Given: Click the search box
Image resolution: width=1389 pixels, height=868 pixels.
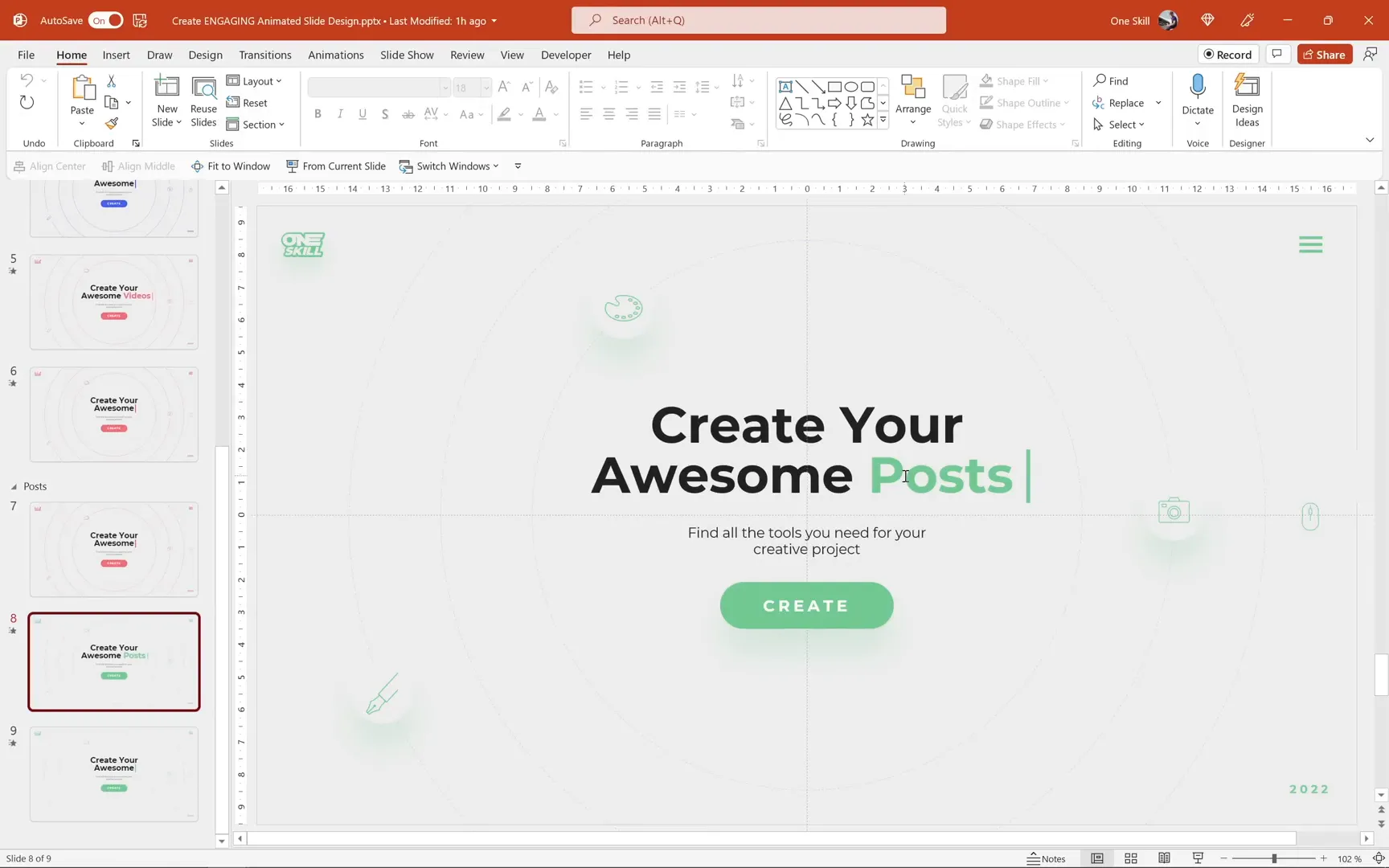Looking at the screenshot, I should click(758, 20).
